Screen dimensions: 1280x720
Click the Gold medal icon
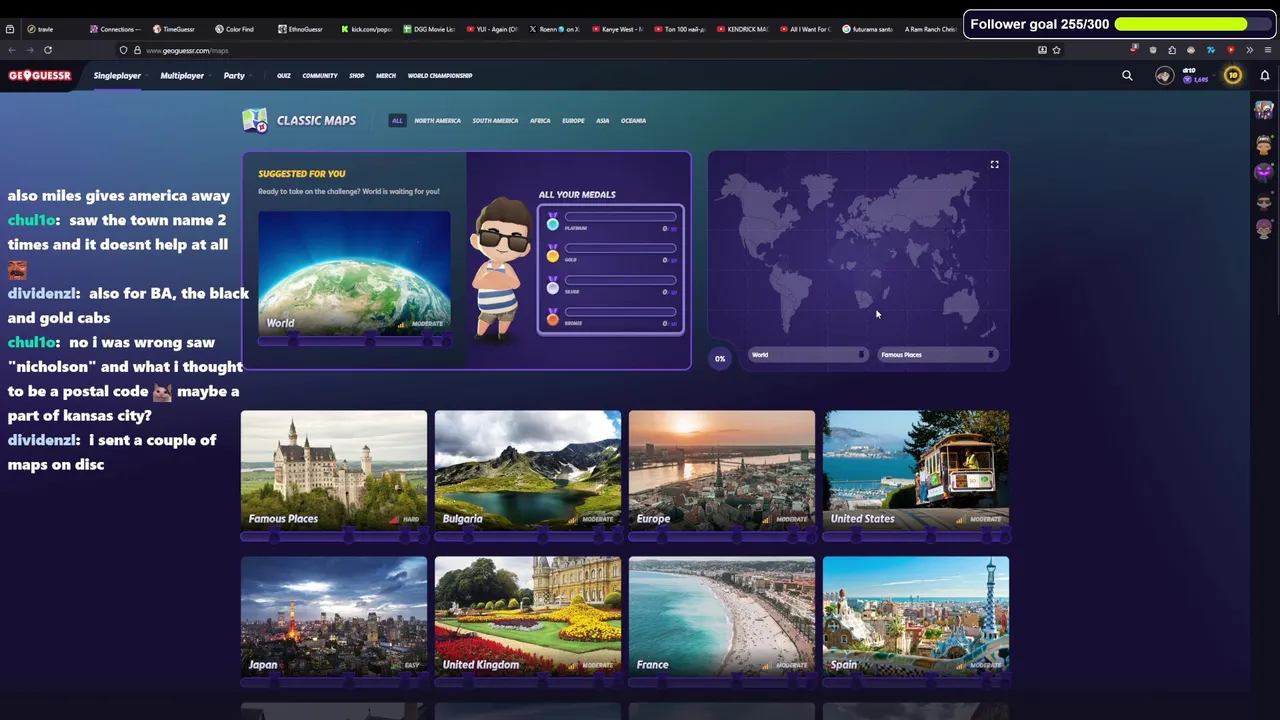coord(552,254)
